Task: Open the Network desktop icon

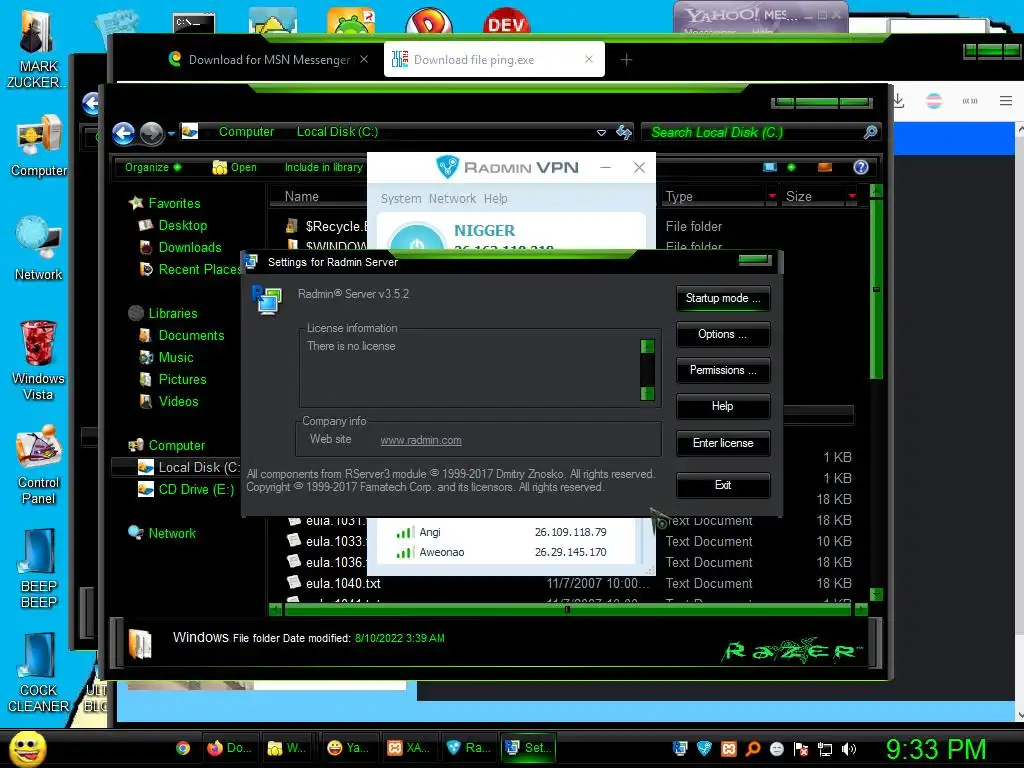Action: coord(39,248)
